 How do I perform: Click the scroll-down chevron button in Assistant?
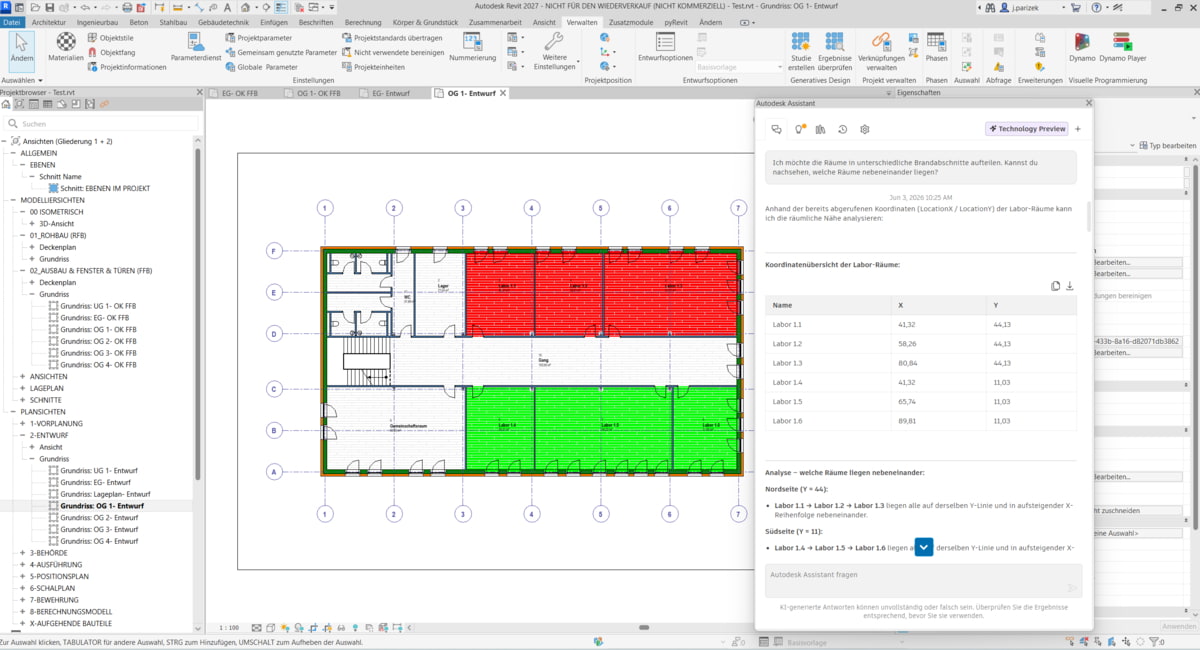point(924,547)
